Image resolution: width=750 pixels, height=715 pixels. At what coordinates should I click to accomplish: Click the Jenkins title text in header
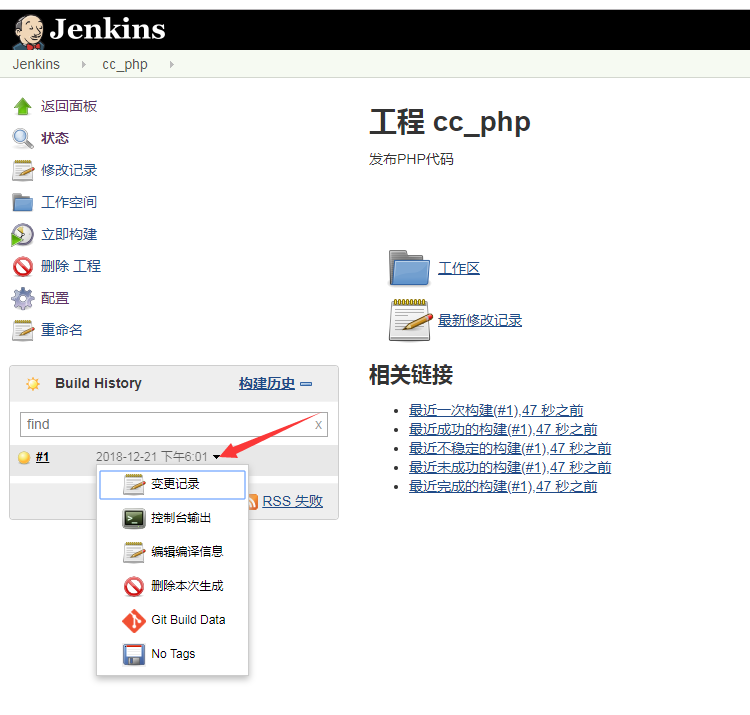[108, 29]
